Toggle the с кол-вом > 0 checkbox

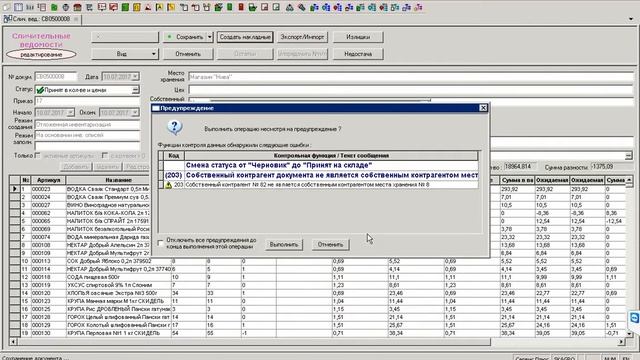105,156
